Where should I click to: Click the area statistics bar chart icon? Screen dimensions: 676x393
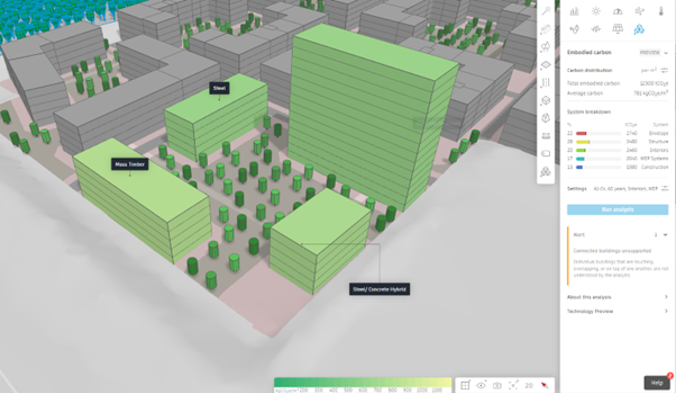[574, 12]
